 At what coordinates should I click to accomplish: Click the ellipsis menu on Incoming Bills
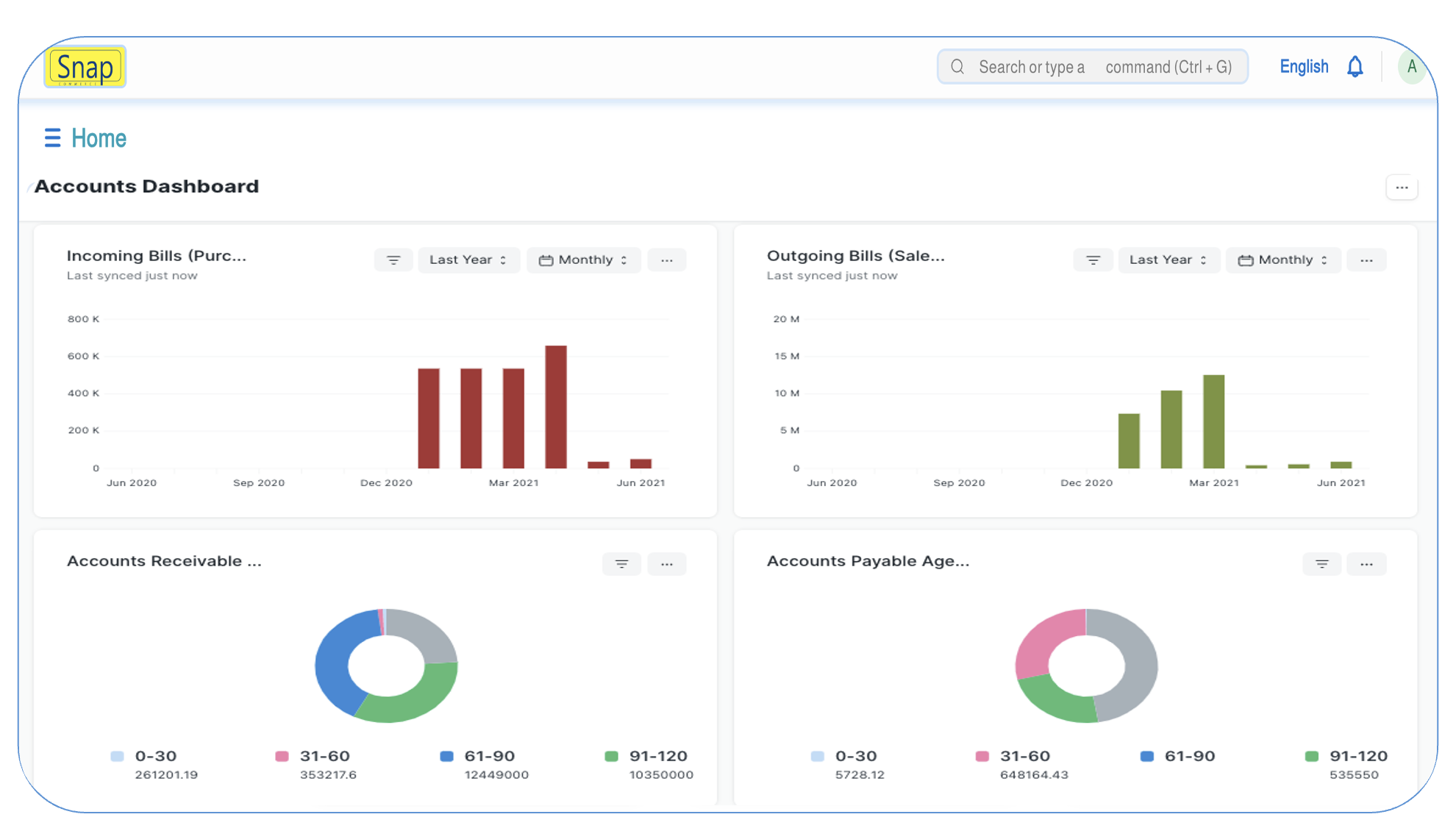(667, 260)
